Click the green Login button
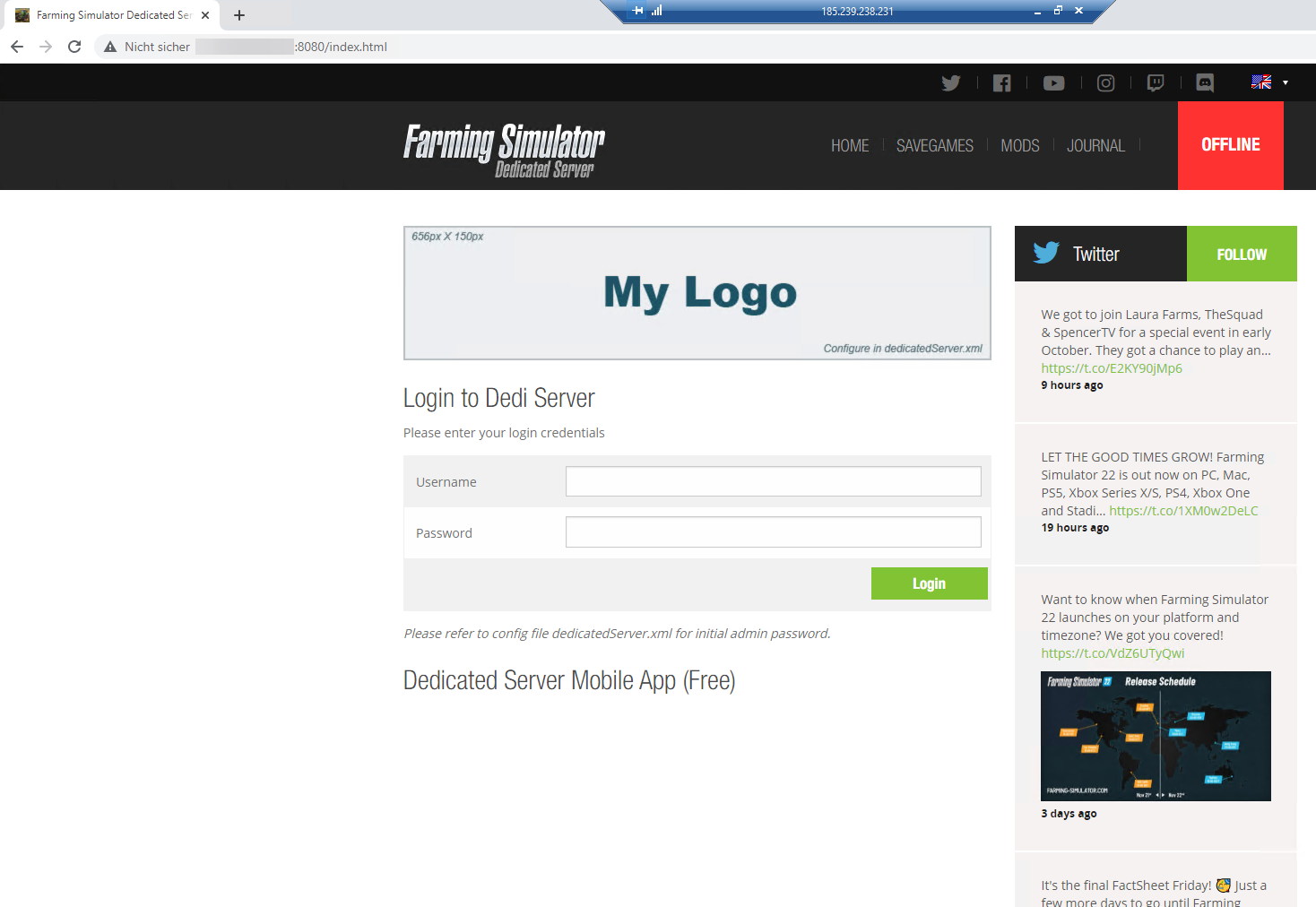The image size is (1316, 907). tap(930, 583)
